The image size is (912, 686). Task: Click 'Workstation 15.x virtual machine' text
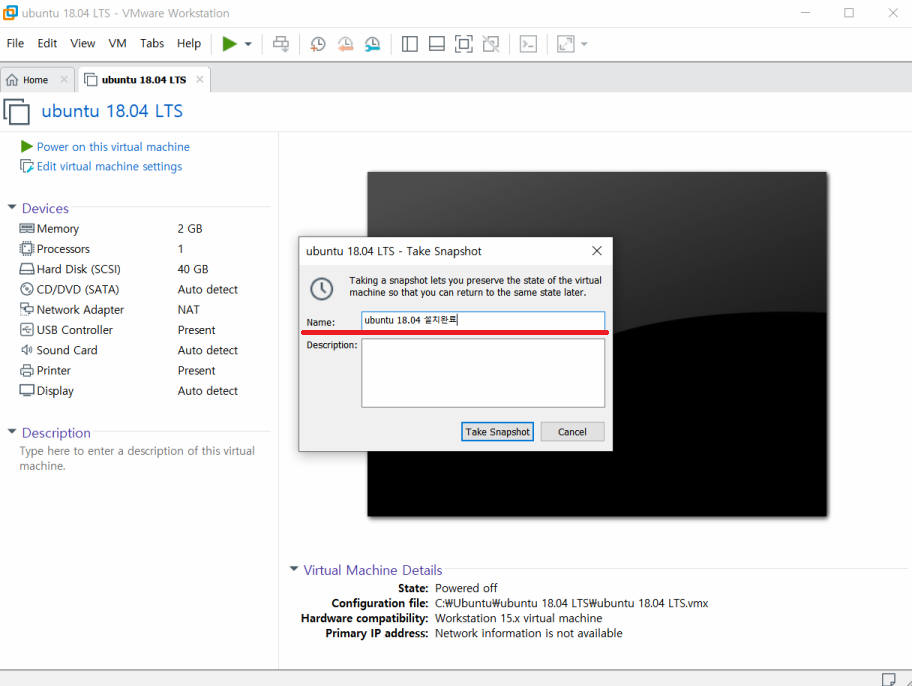point(518,619)
